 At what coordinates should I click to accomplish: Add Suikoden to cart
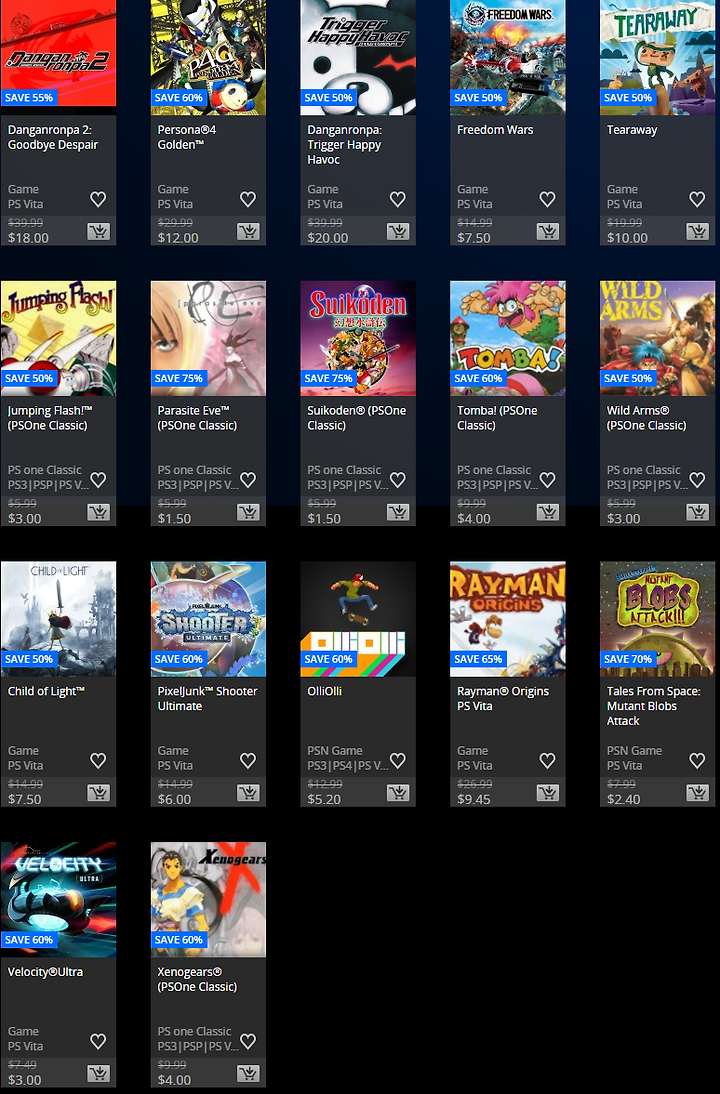398,512
